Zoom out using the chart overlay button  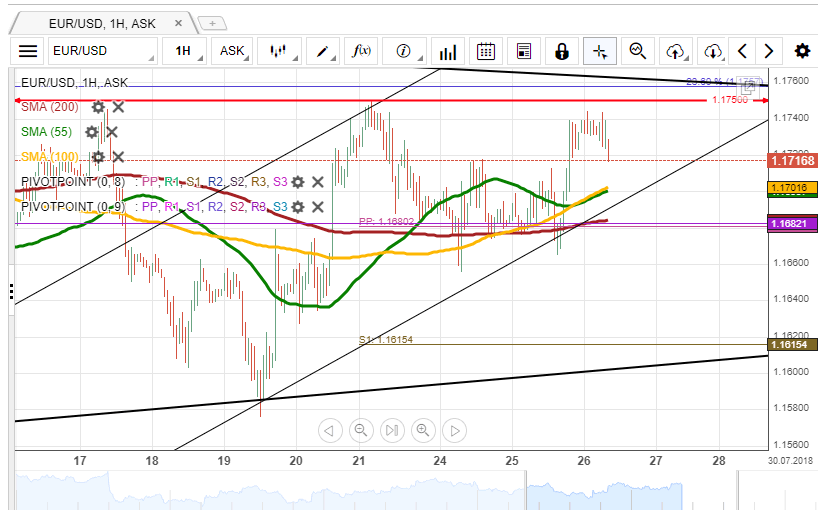(361, 431)
